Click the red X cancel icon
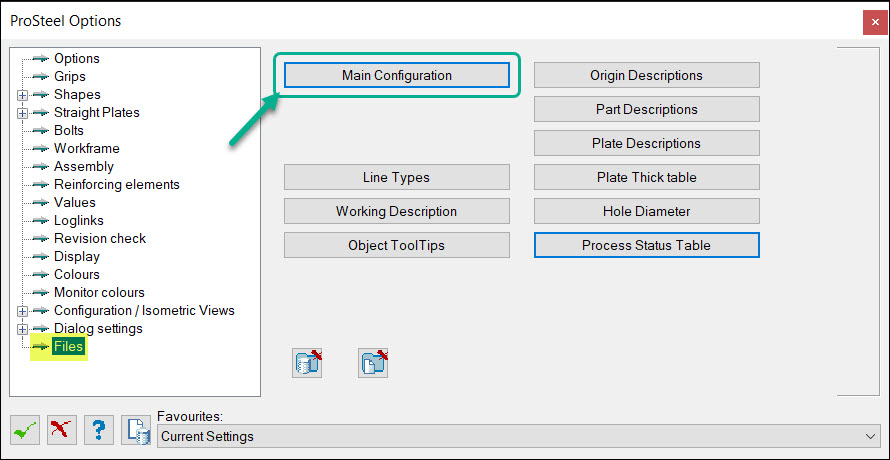Screen dimensions: 890x460 (x=61, y=430)
